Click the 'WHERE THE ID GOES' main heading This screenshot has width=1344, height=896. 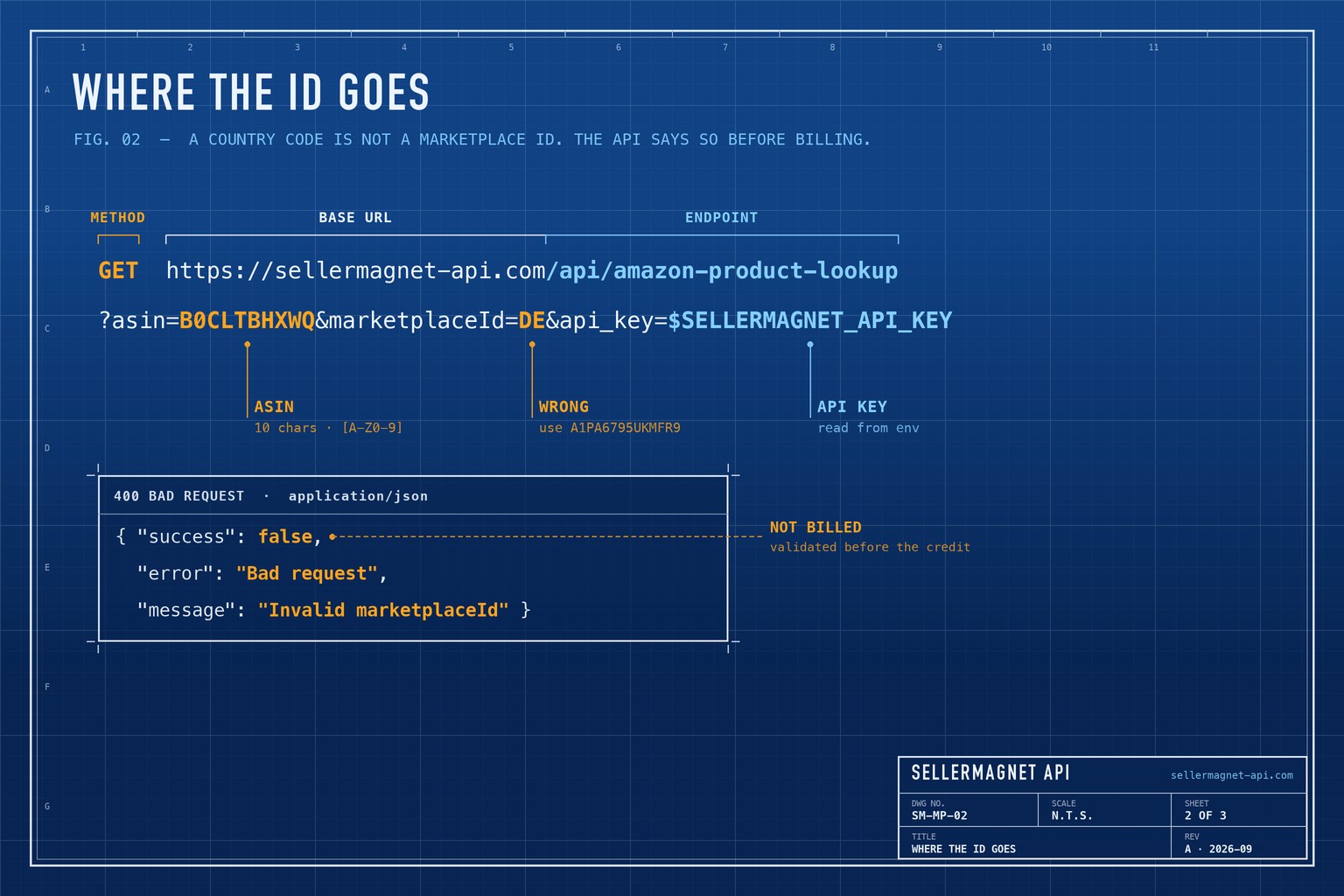(251, 93)
